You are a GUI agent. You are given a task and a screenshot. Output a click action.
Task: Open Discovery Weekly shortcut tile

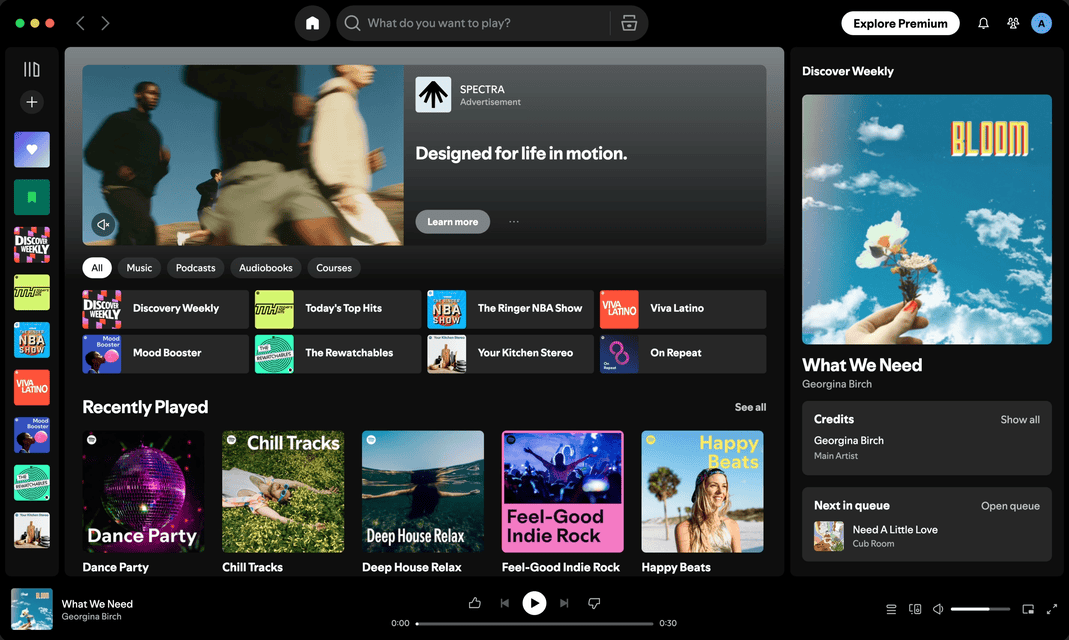point(165,309)
